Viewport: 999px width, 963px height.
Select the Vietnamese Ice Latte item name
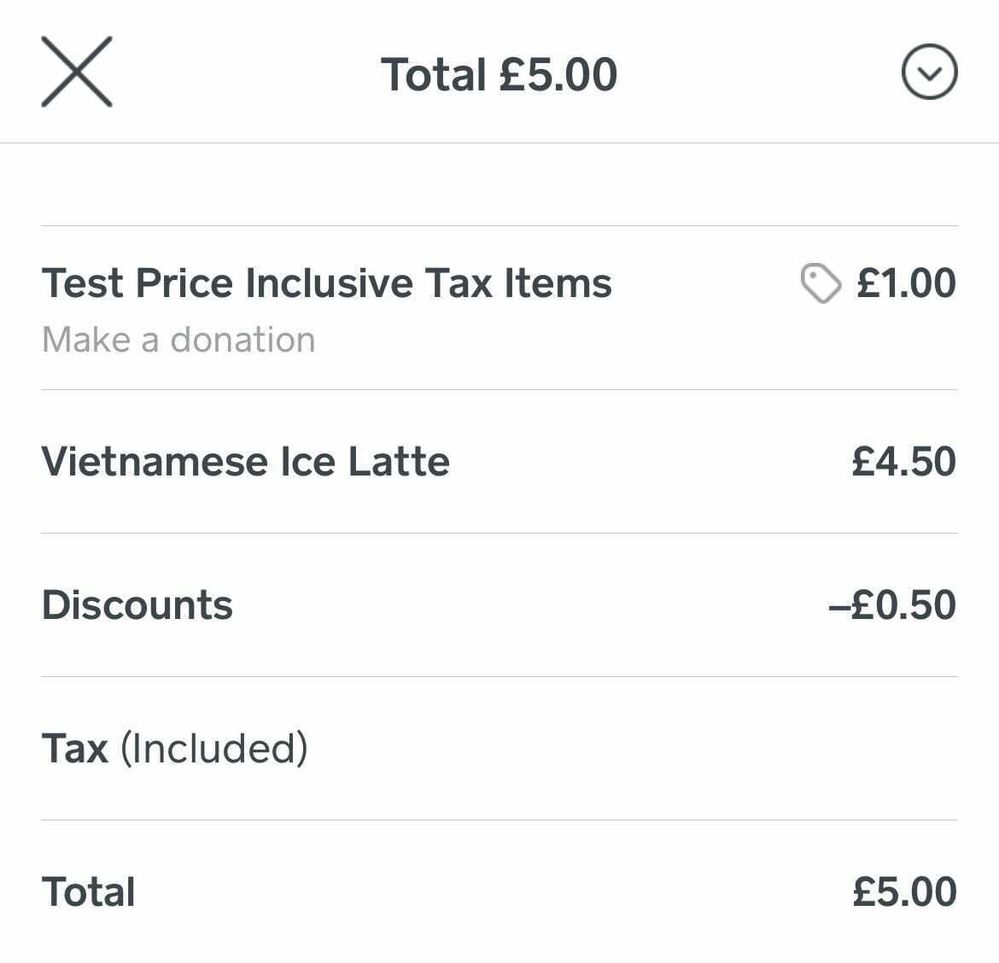click(245, 462)
